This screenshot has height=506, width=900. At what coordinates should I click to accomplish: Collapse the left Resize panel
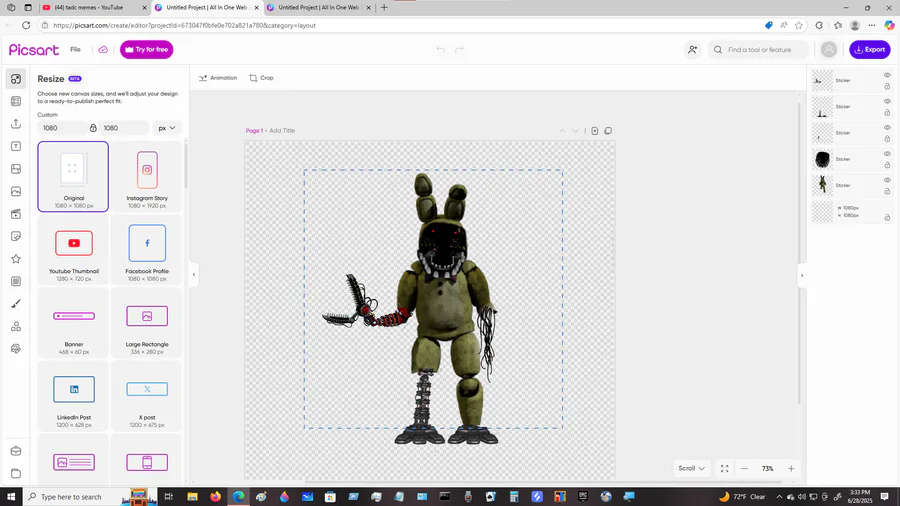[194, 275]
